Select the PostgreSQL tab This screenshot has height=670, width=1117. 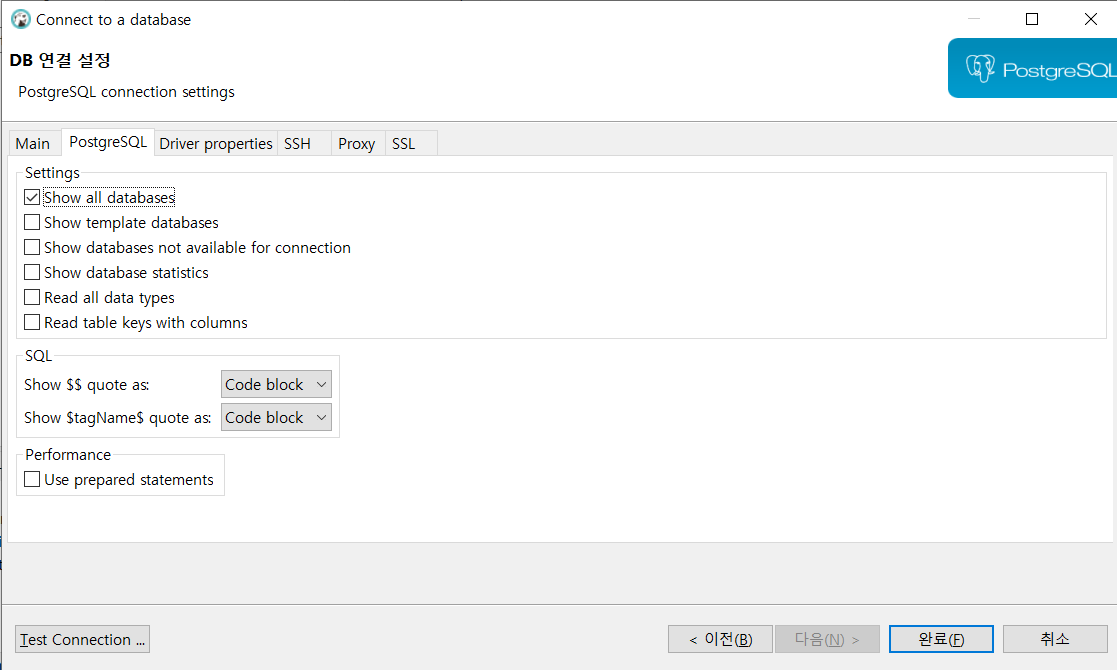tap(108, 142)
